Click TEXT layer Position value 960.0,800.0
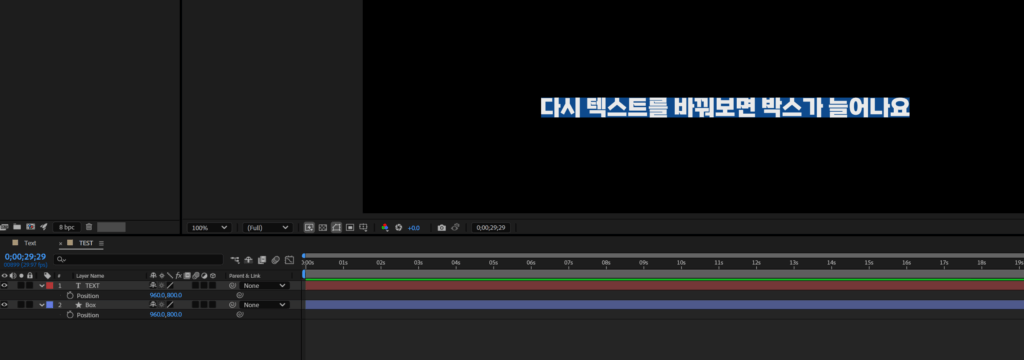This screenshot has width=1024, height=360. 166,295
